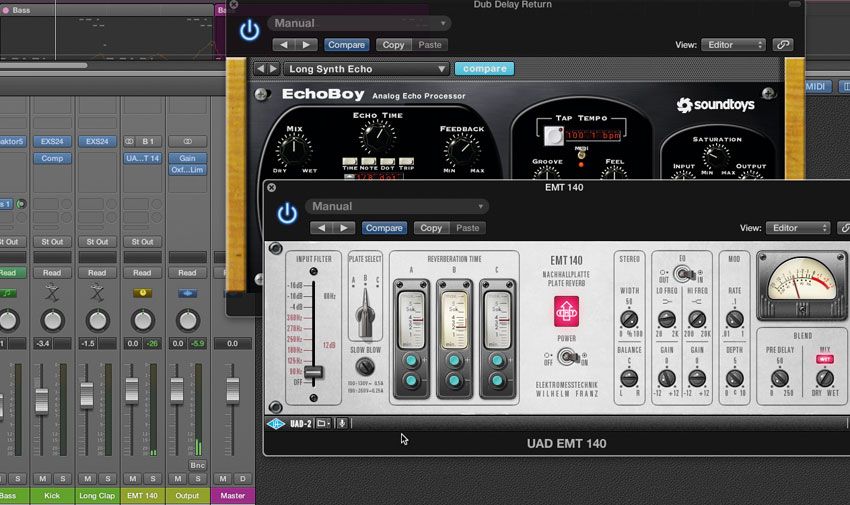Screen dimensions: 850x505
Task: Open the EXS24 instrument slot on Kick channel
Action: click(52, 141)
